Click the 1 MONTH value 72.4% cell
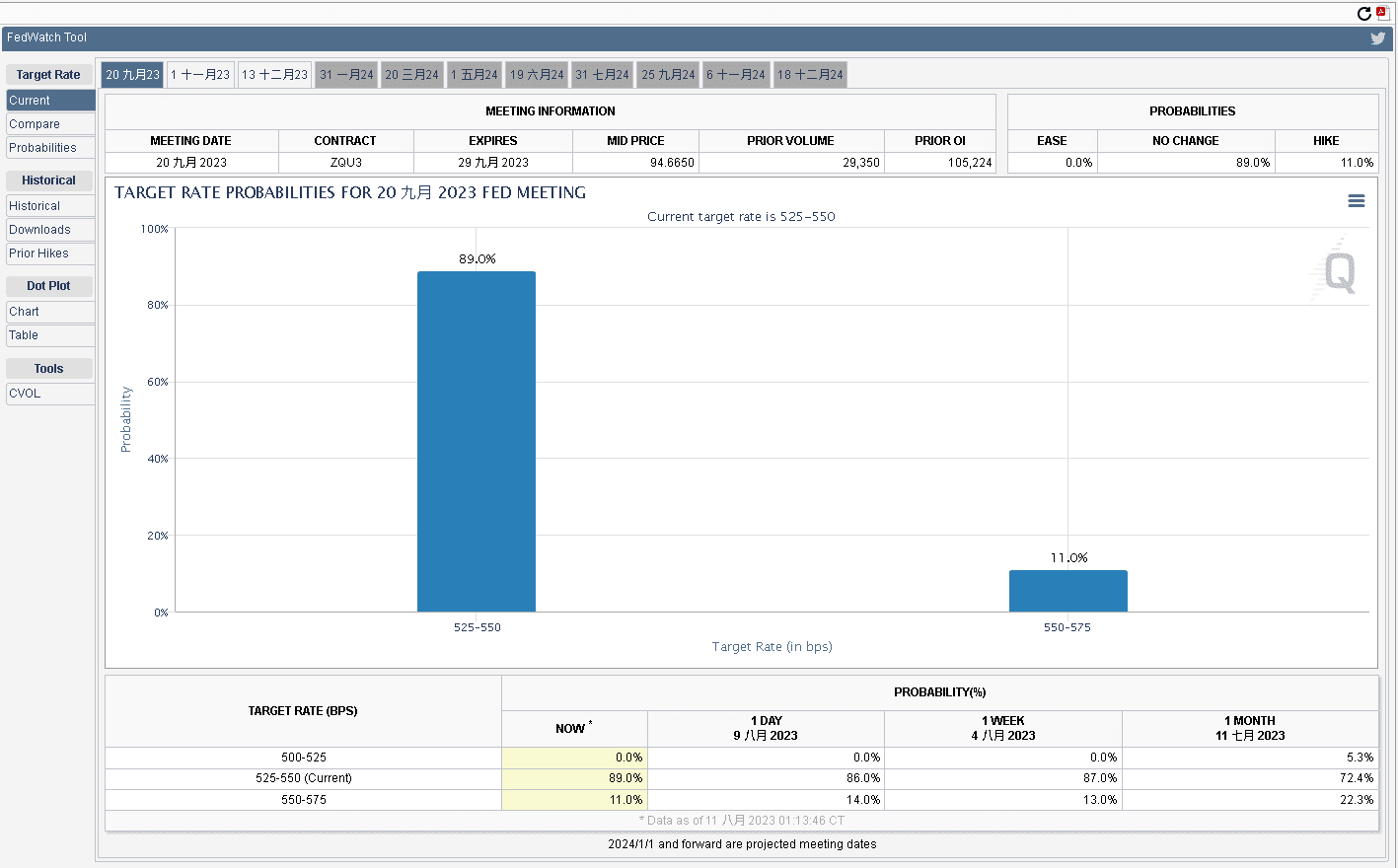1398x868 pixels. pyautogui.click(x=1250, y=778)
